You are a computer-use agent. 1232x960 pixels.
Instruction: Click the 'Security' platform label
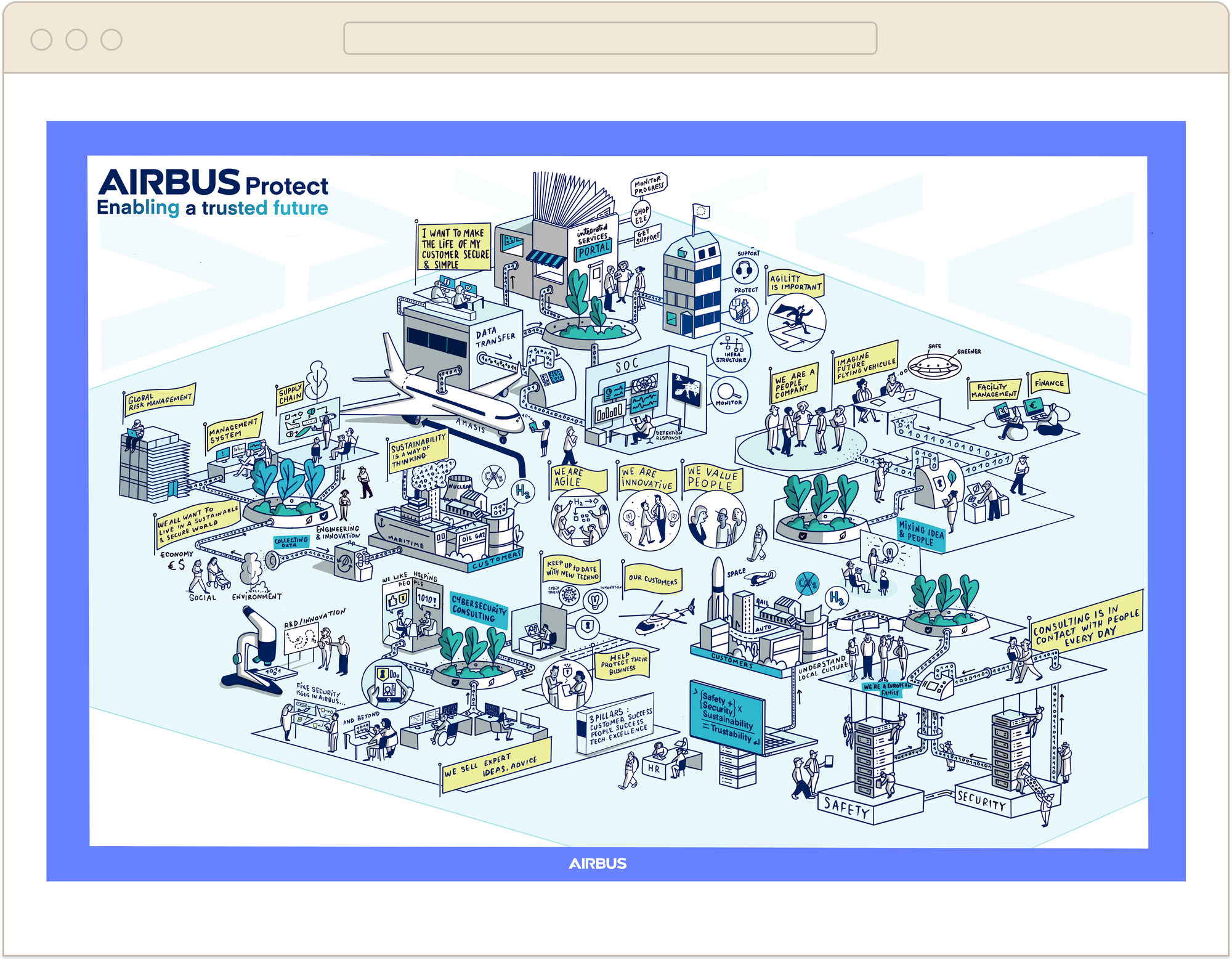(982, 801)
